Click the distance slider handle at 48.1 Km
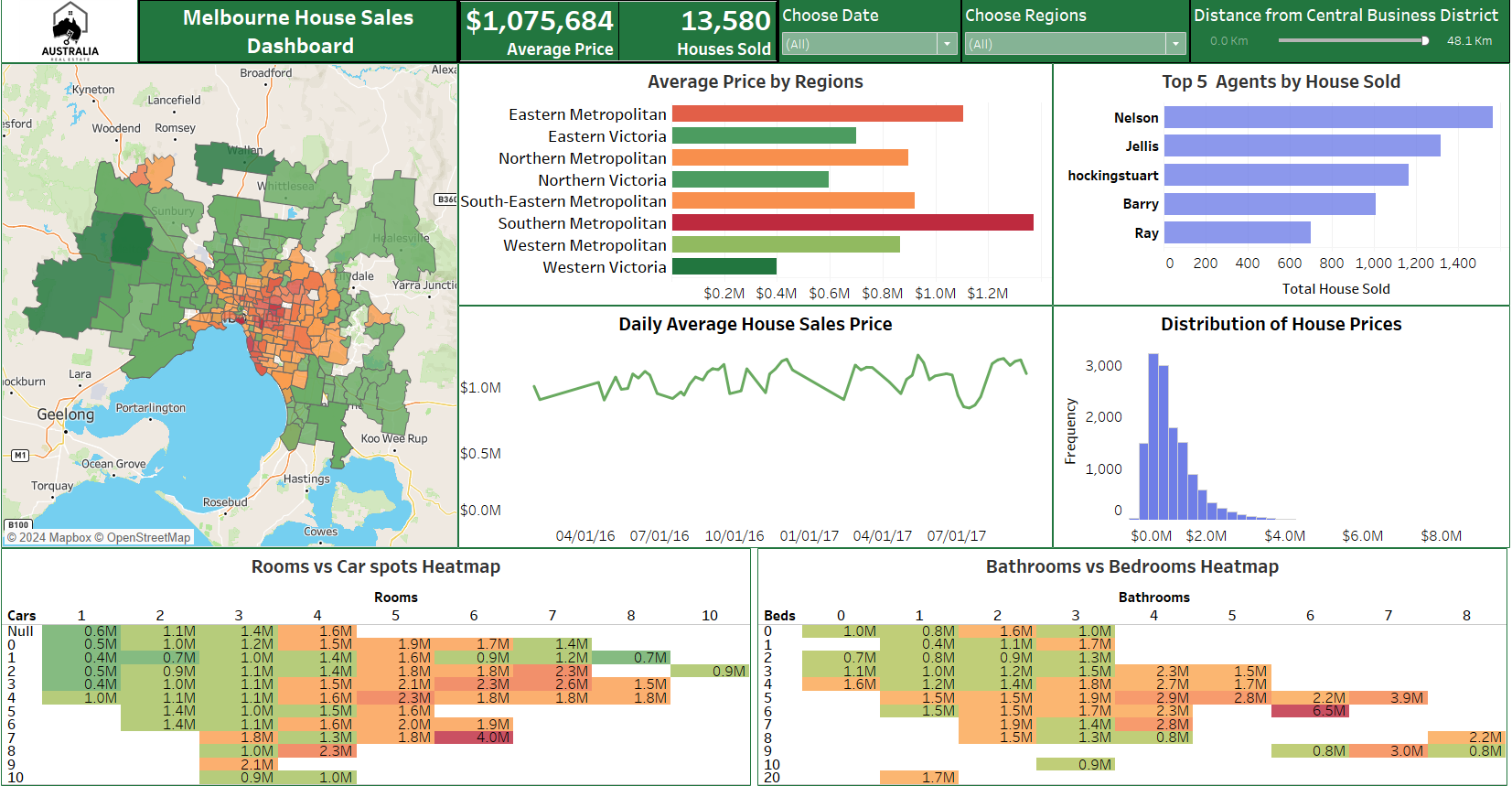Screen dimensions: 1512x786 click(x=1425, y=40)
